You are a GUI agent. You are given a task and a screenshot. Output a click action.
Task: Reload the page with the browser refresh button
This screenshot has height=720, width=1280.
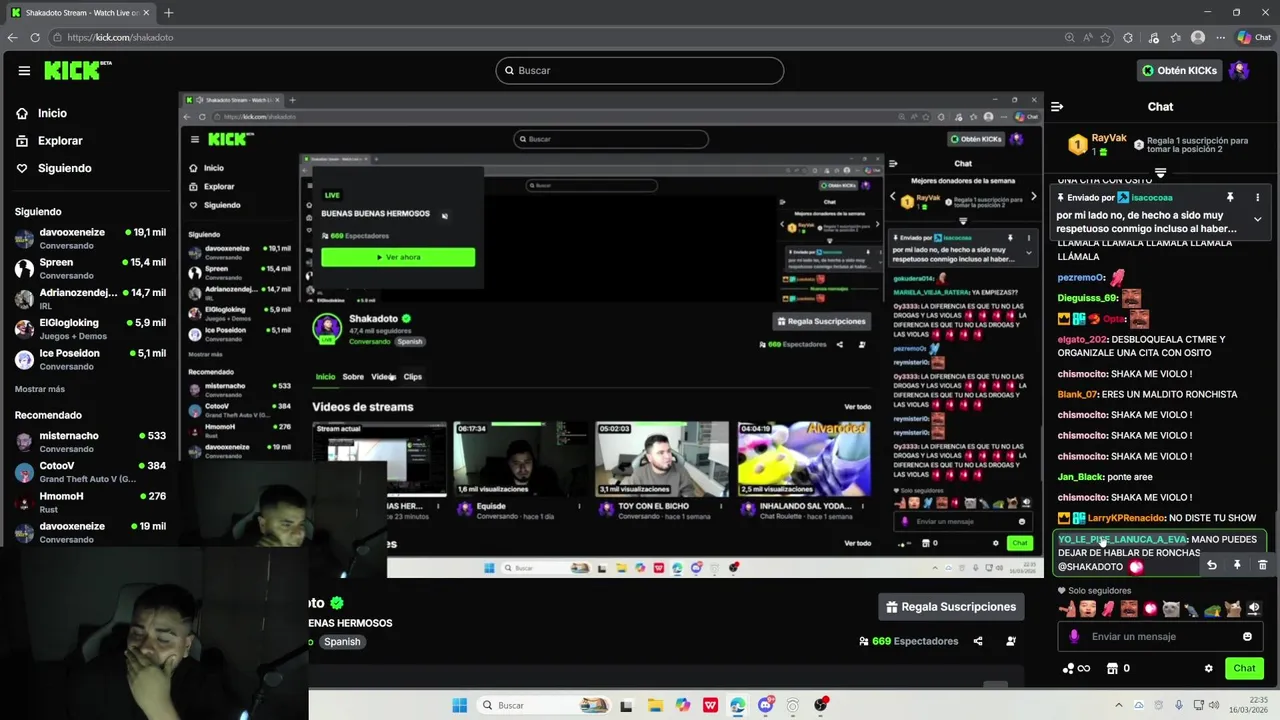point(35,38)
